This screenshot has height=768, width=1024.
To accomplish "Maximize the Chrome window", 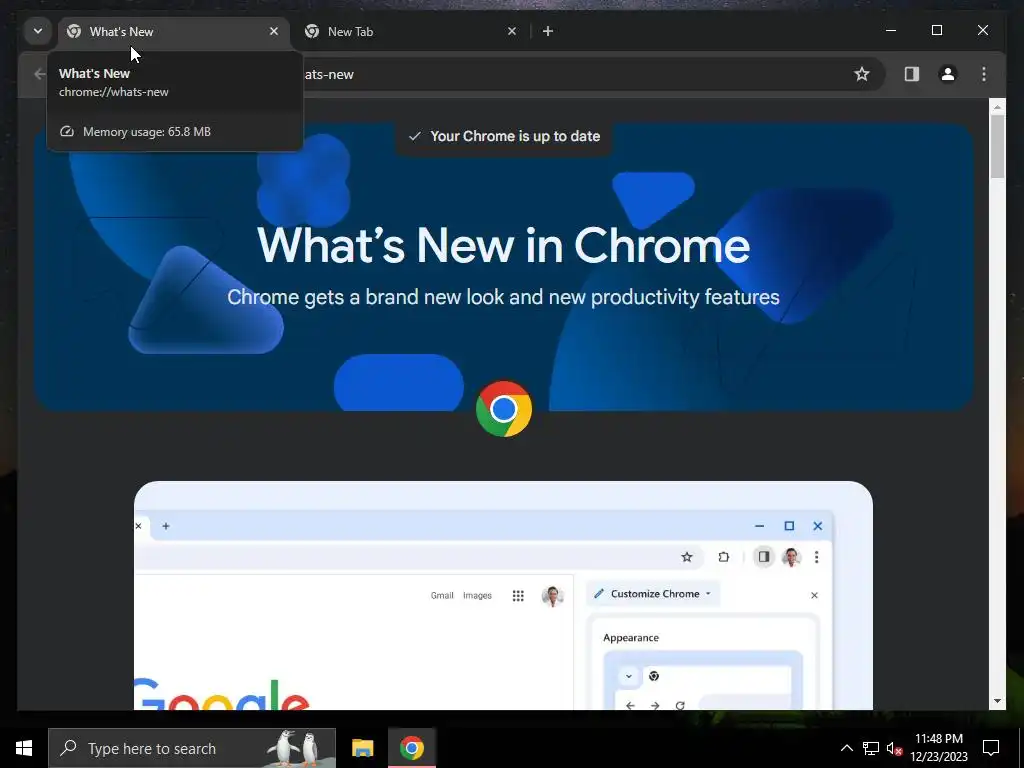I will pos(936,31).
